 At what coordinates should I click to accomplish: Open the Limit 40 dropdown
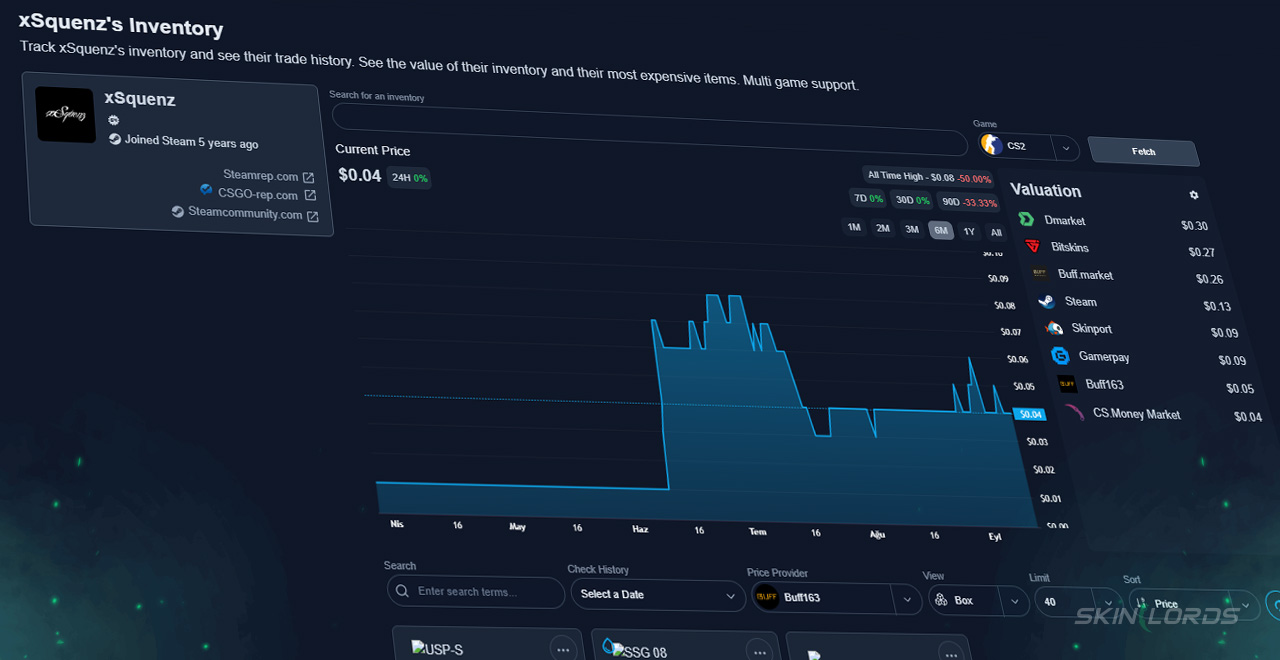1077,603
